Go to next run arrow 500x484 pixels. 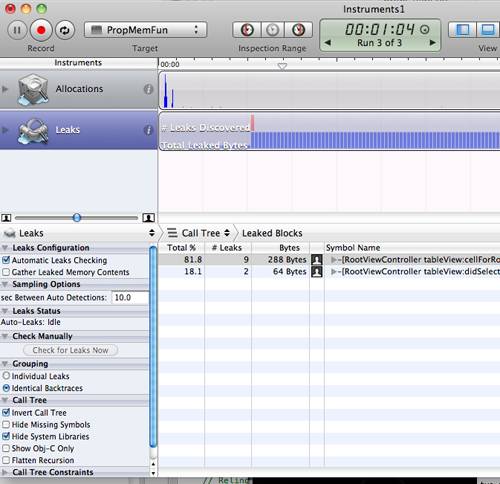point(432,42)
